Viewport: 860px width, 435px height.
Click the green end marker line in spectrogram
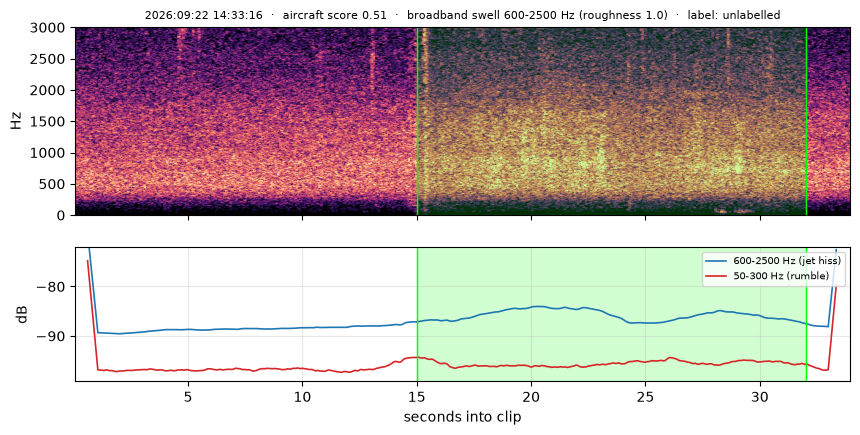pos(806,121)
